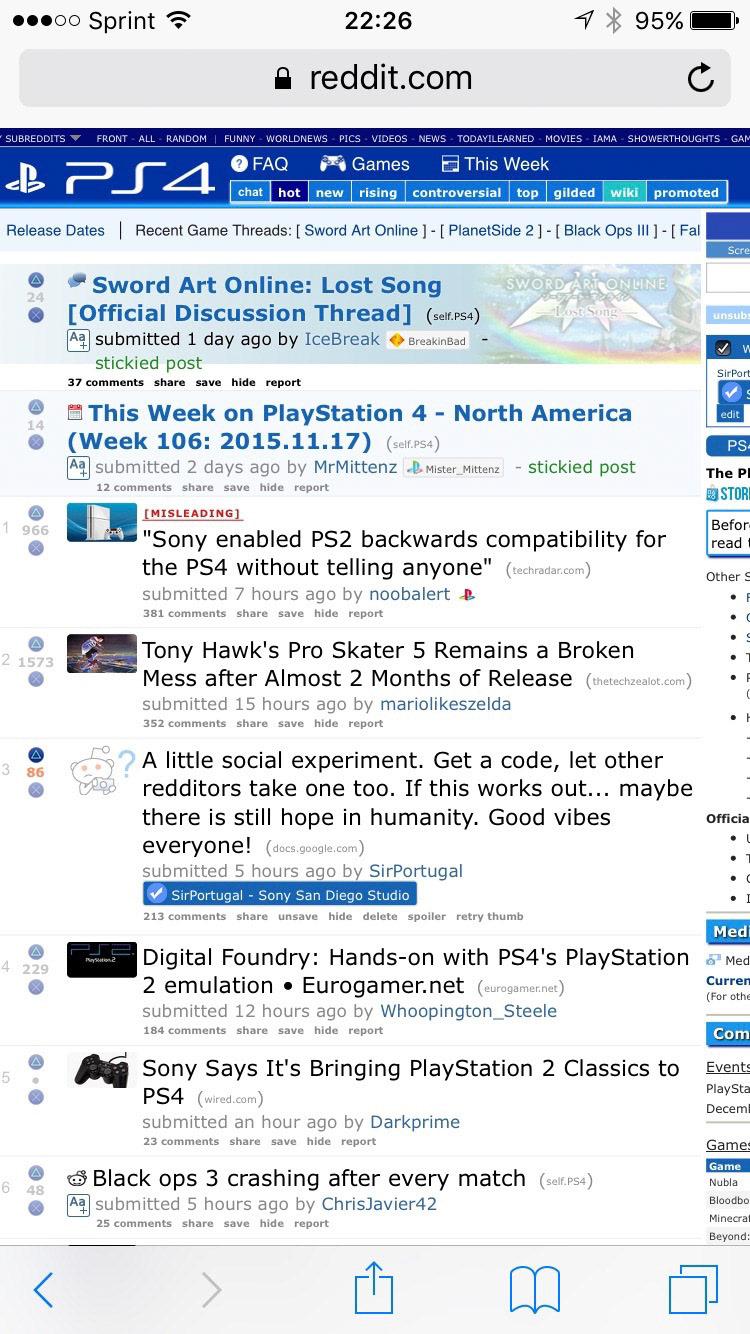Upvote the Tony Hawk's Pro Skater 5 post
This screenshot has width=750, height=1334.
36,644
